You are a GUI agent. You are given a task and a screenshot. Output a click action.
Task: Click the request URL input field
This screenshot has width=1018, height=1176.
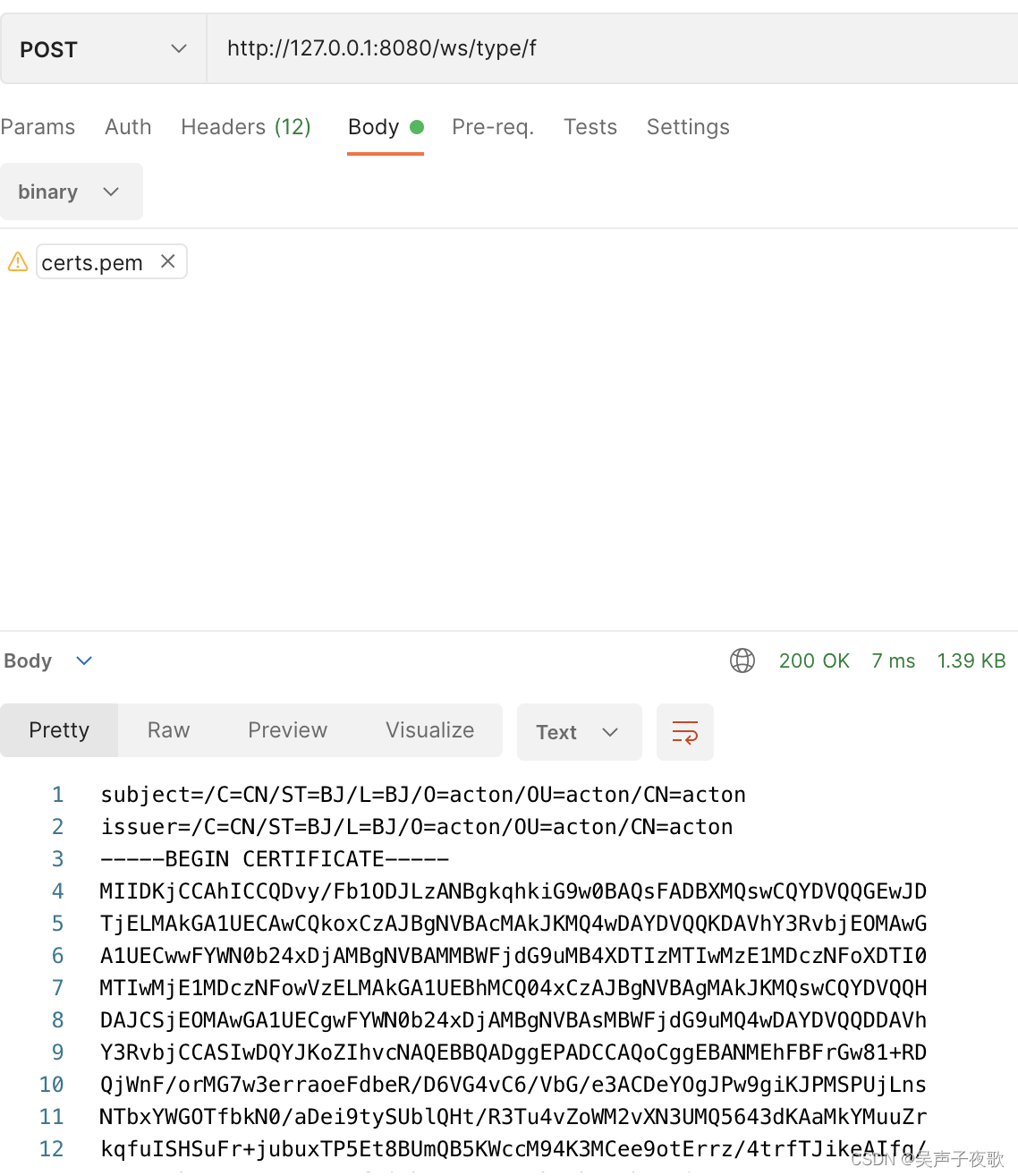pos(613,49)
